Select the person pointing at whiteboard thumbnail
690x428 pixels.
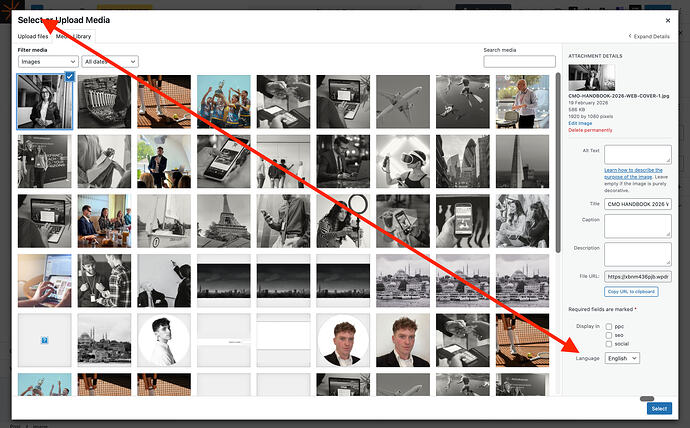tap(164, 281)
